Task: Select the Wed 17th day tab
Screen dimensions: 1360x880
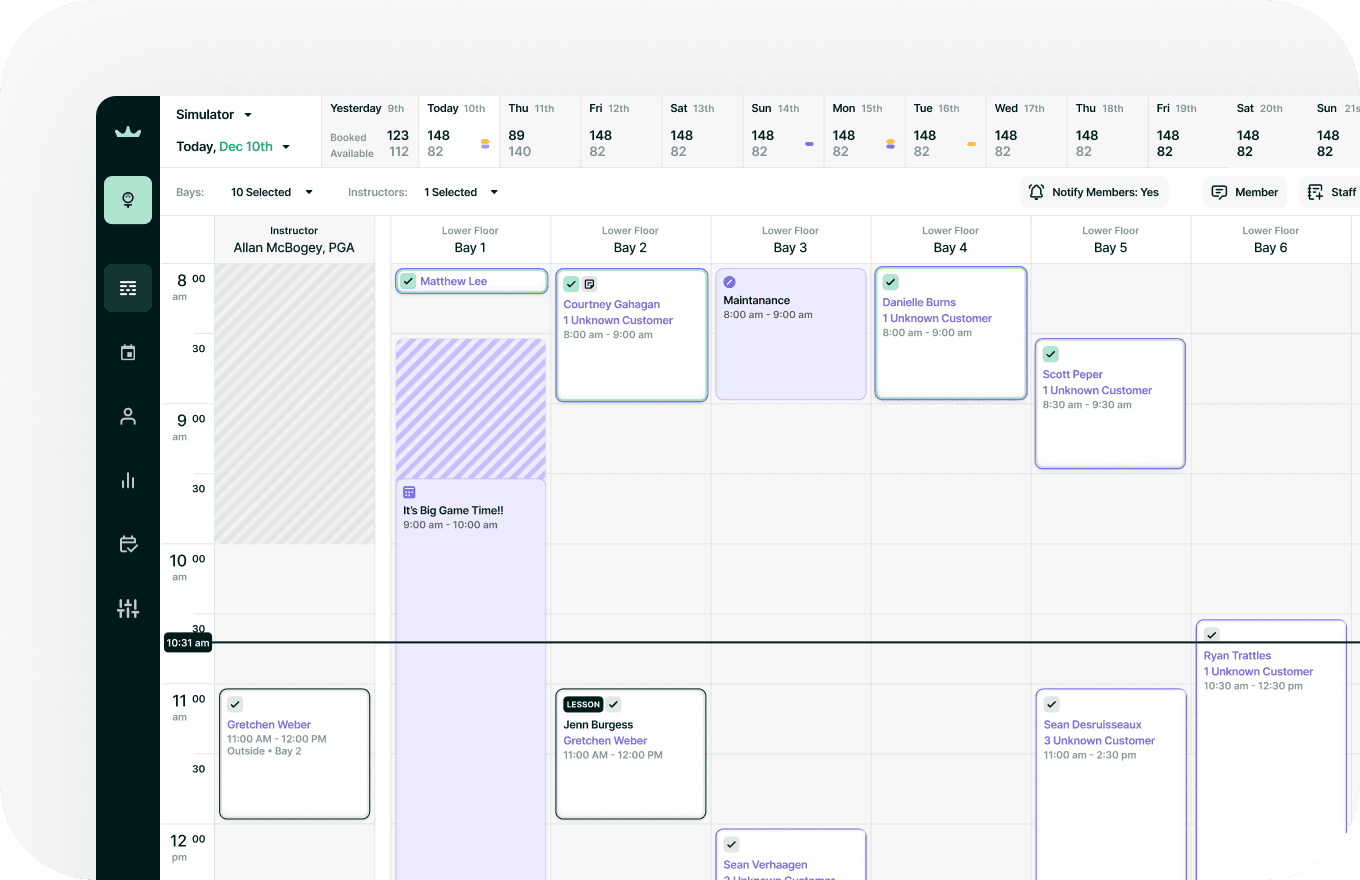Action: click(1026, 131)
